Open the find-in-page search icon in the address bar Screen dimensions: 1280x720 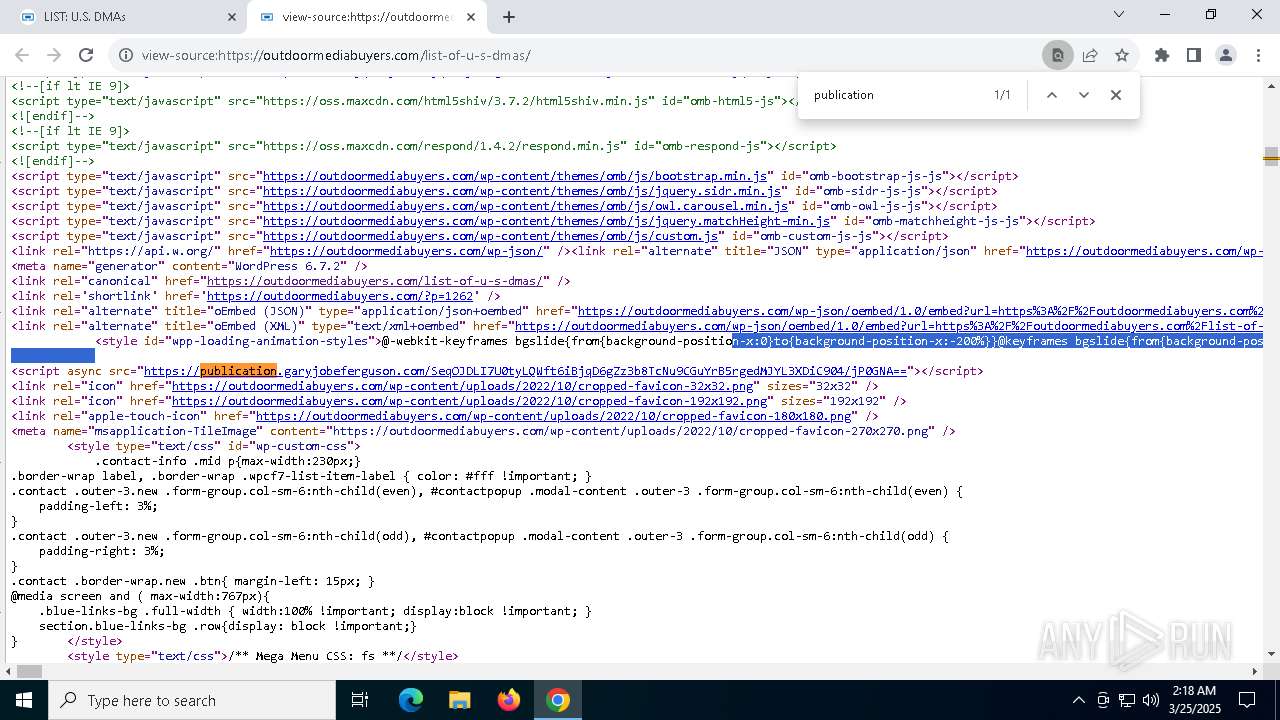[1057, 55]
